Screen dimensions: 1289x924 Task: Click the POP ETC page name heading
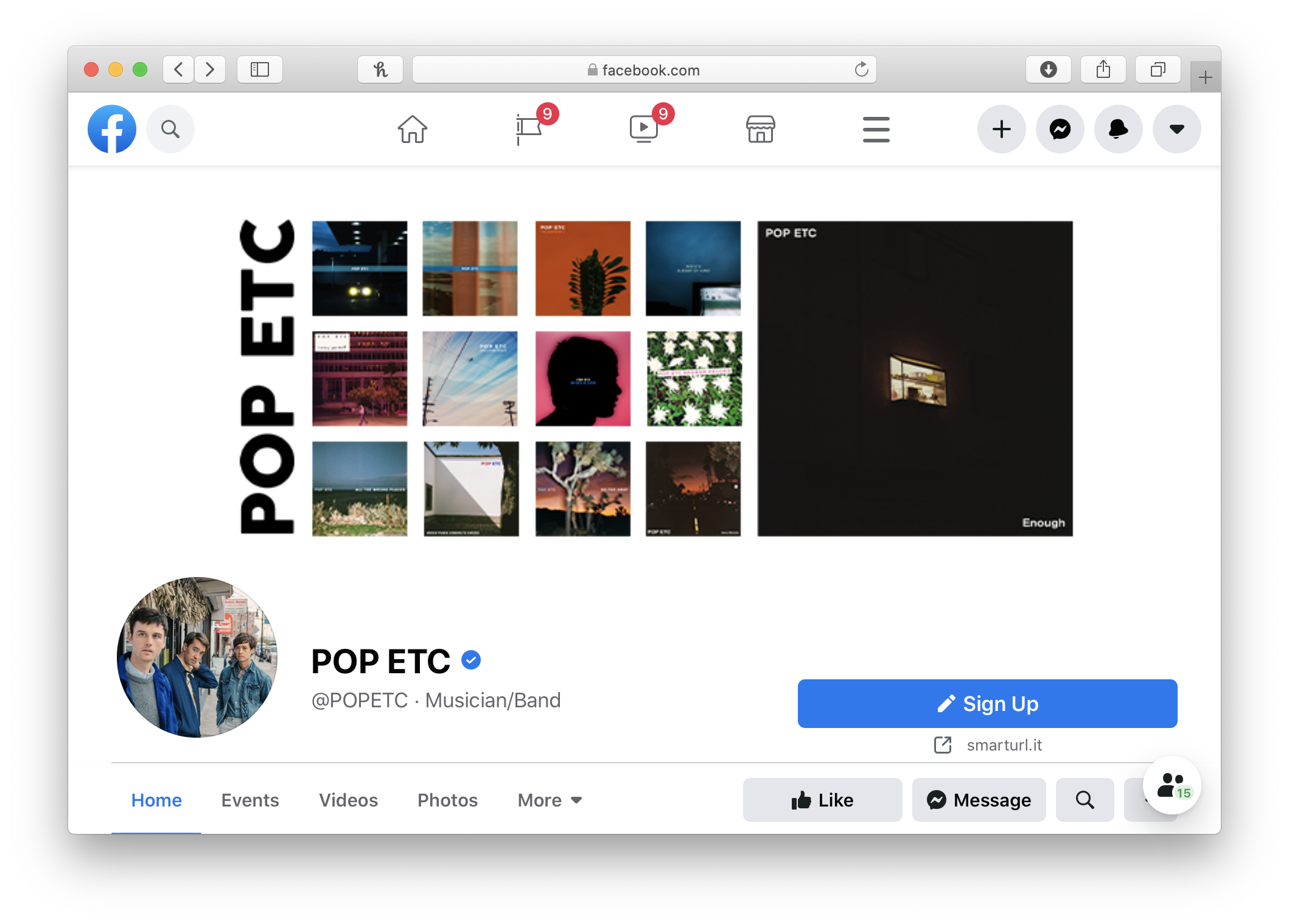(x=381, y=661)
